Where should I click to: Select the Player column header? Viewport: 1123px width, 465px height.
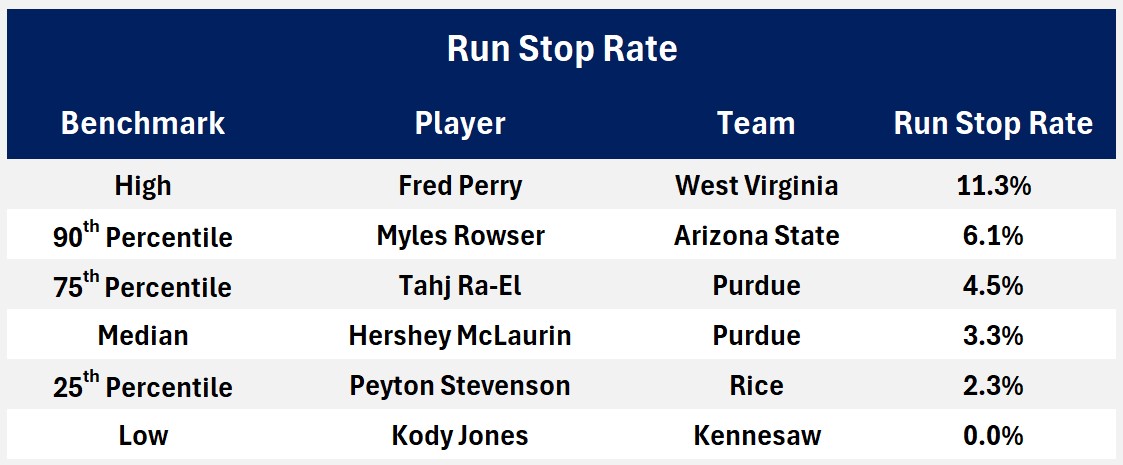pos(460,123)
